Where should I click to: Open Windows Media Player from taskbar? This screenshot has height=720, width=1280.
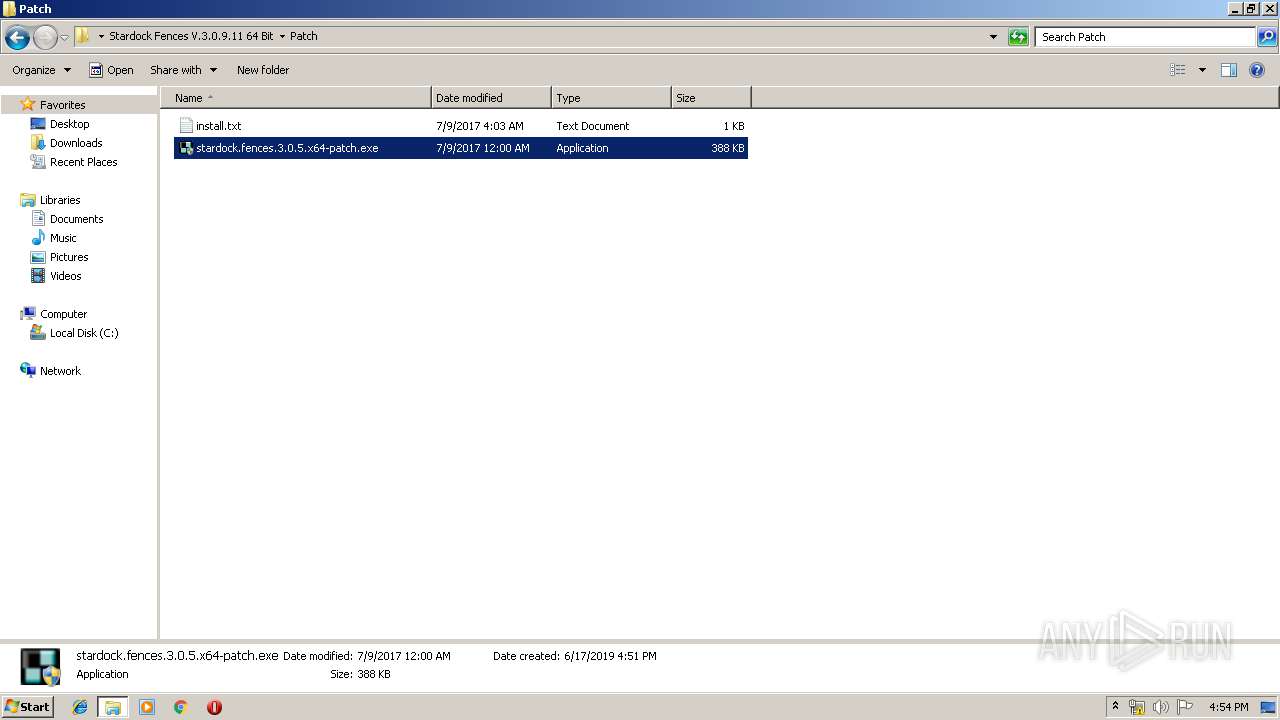click(147, 707)
